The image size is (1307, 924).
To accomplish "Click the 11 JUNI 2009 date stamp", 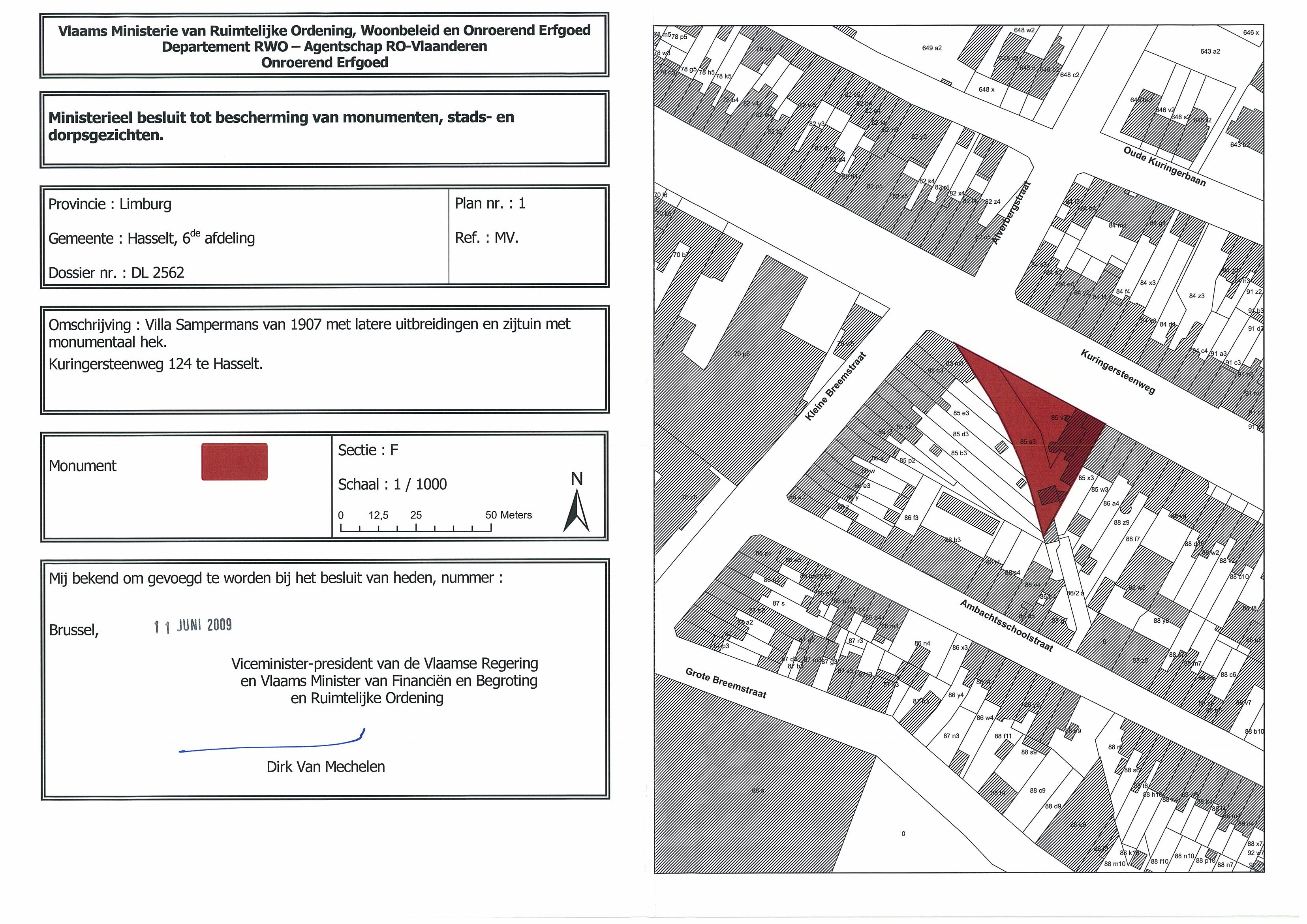I will (193, 626).
